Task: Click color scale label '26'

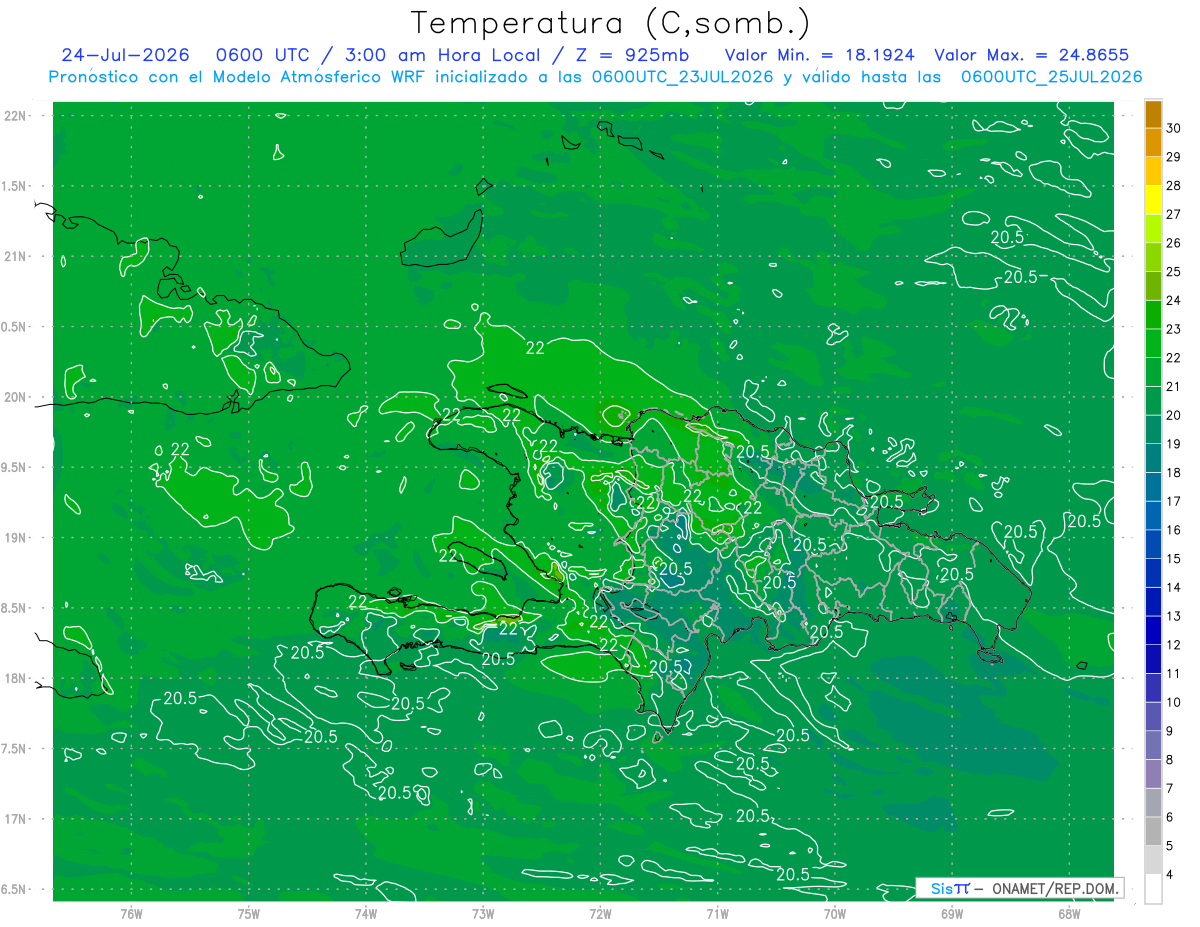Action: pos(1174,243)
